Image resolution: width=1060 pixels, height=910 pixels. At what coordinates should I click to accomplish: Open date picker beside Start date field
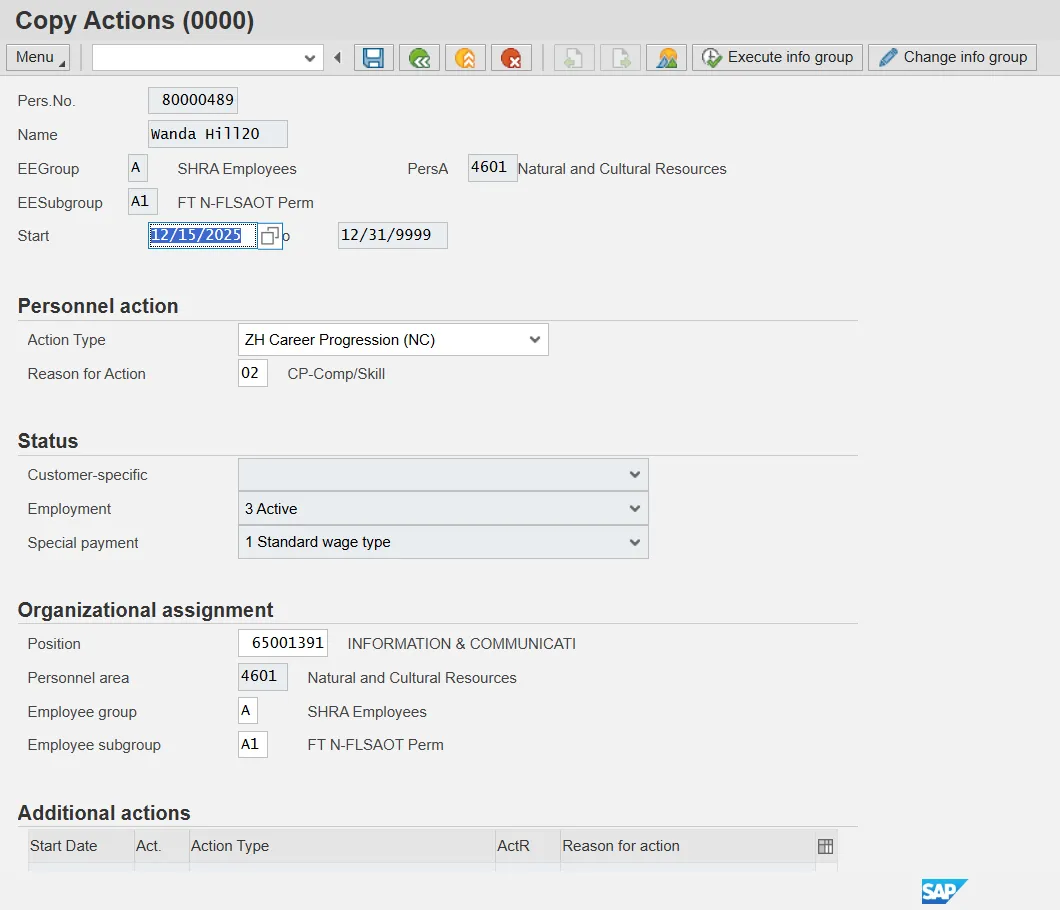270,236
